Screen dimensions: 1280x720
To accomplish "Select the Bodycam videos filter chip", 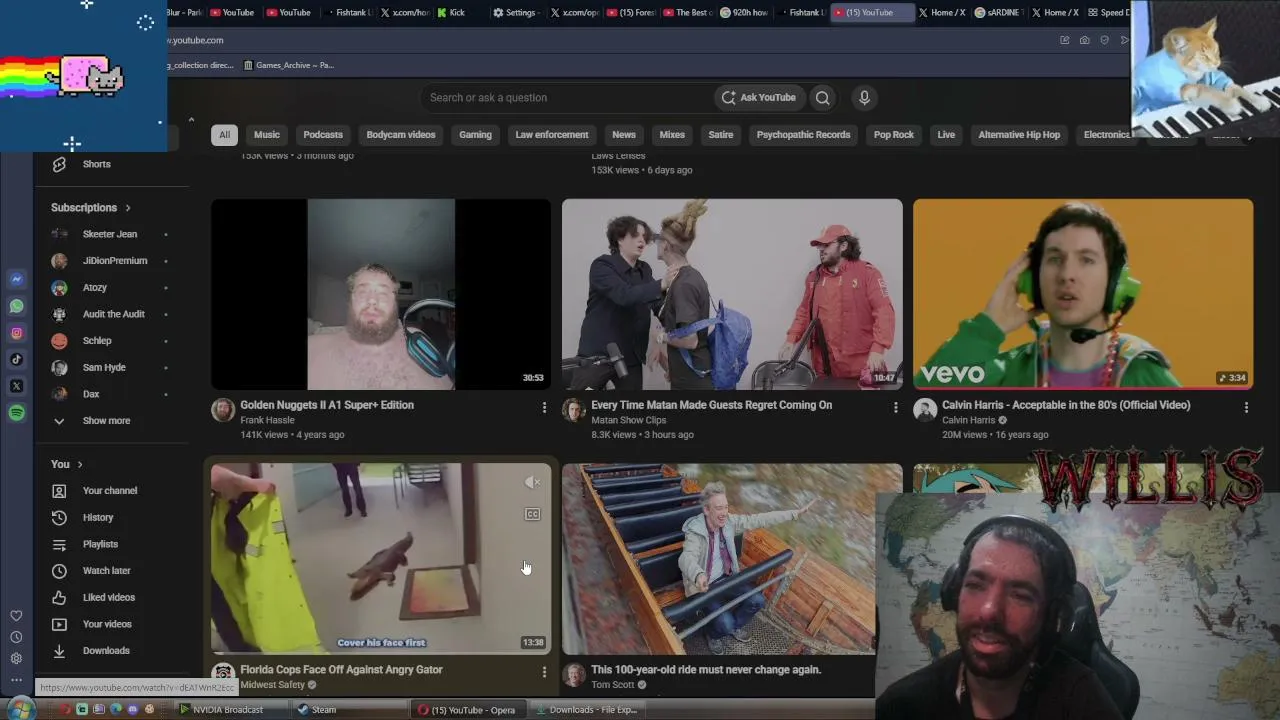I will 401,135.
